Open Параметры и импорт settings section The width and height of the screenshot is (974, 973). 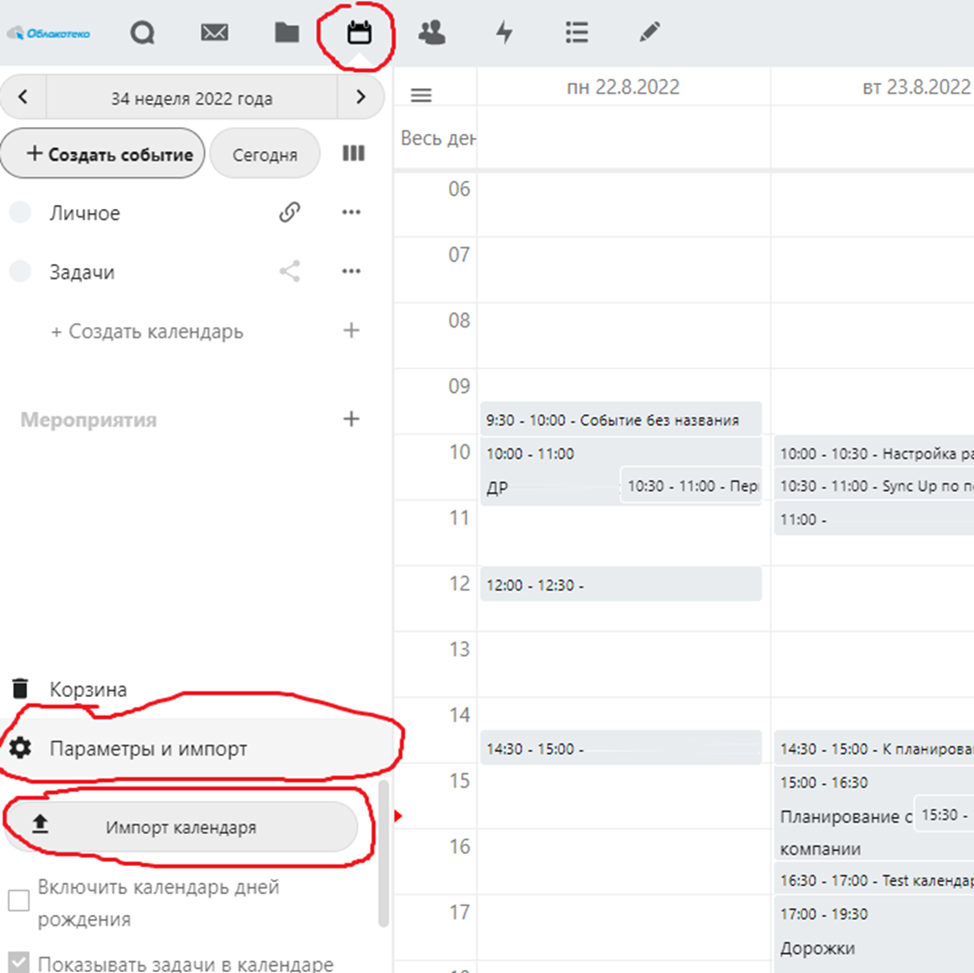click(148, 748)
